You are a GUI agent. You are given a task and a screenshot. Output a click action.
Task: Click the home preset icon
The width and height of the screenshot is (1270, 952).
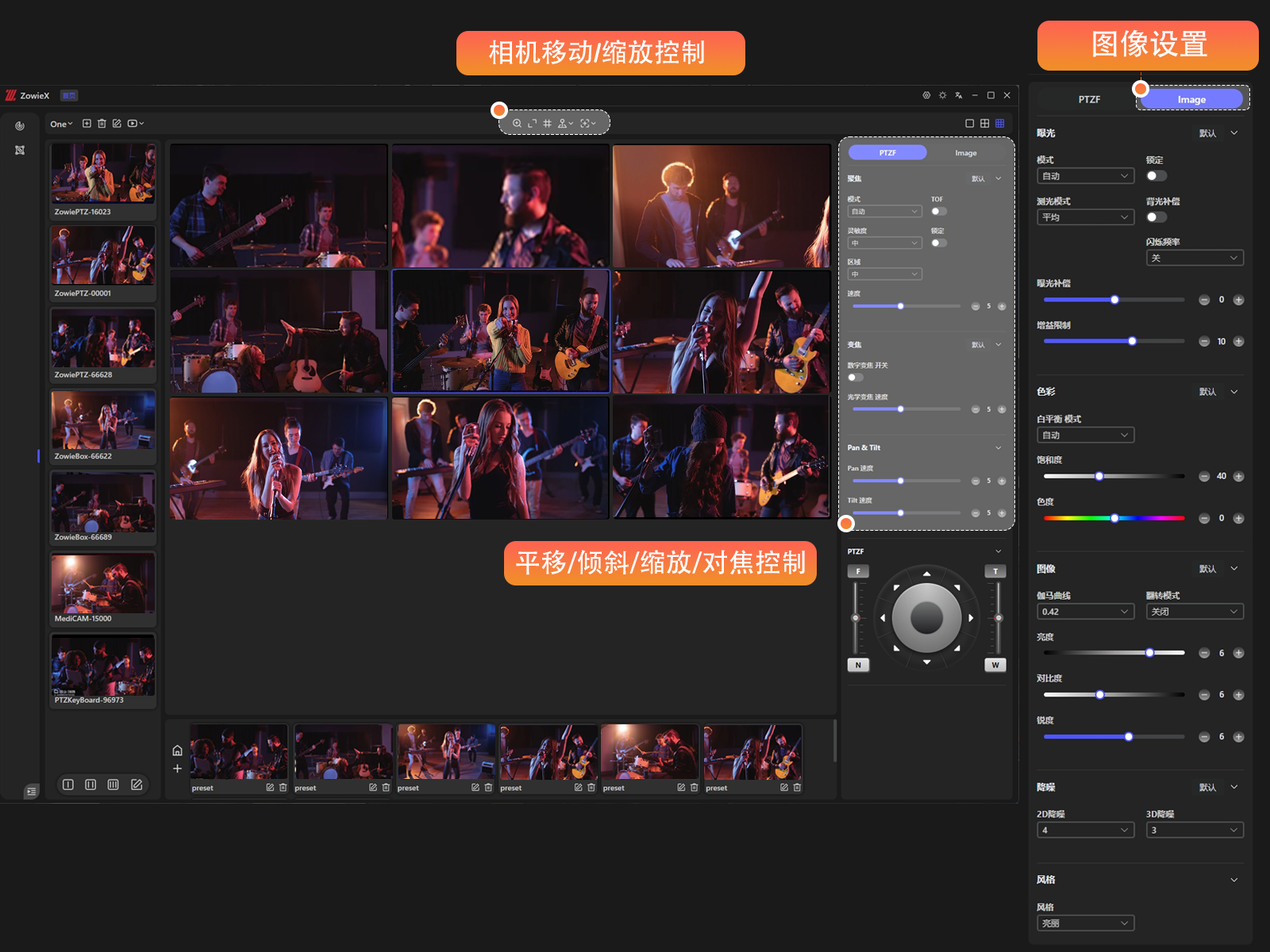point(177,750)
